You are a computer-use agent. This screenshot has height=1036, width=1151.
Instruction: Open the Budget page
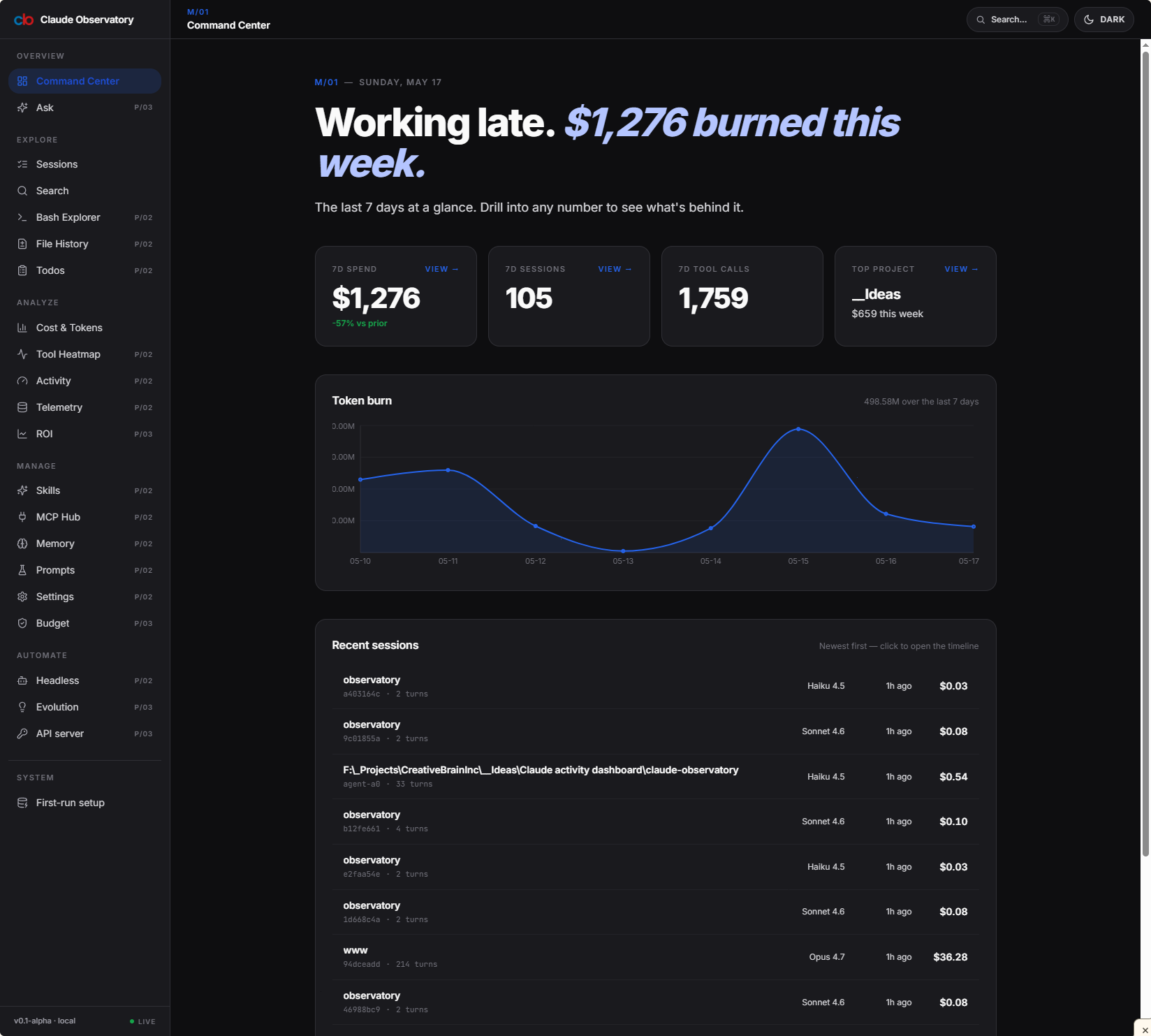[x=85, y=623]
